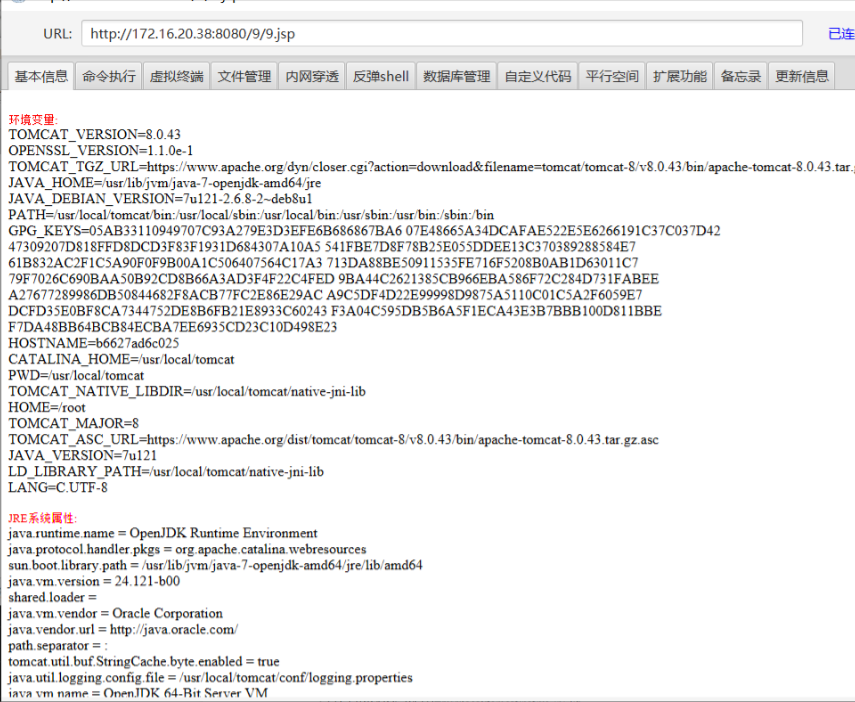
Task: Switch to the 备忘录 tab
Action: [740, 76]
